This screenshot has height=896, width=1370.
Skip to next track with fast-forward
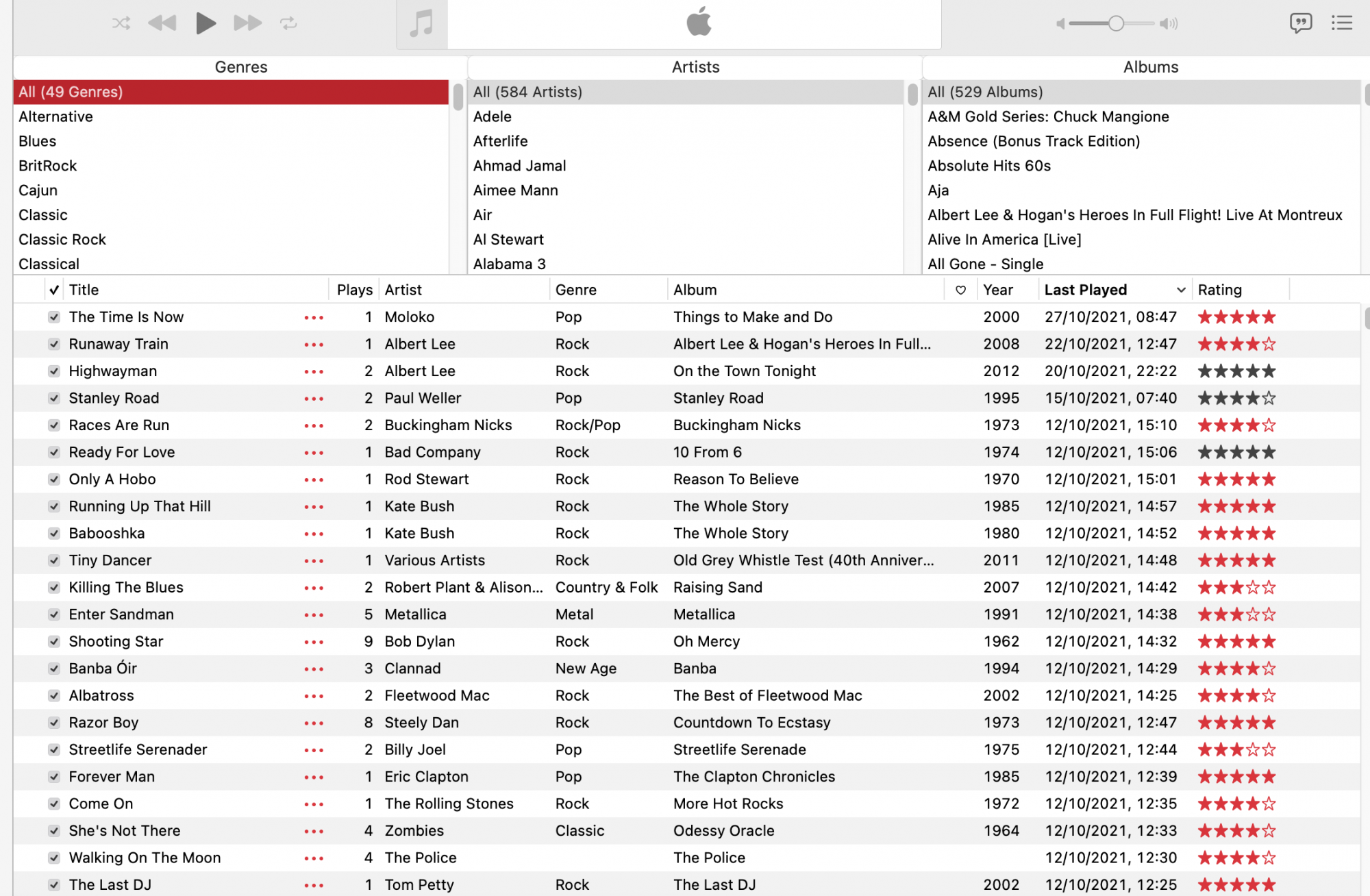[x=247, y=23]
